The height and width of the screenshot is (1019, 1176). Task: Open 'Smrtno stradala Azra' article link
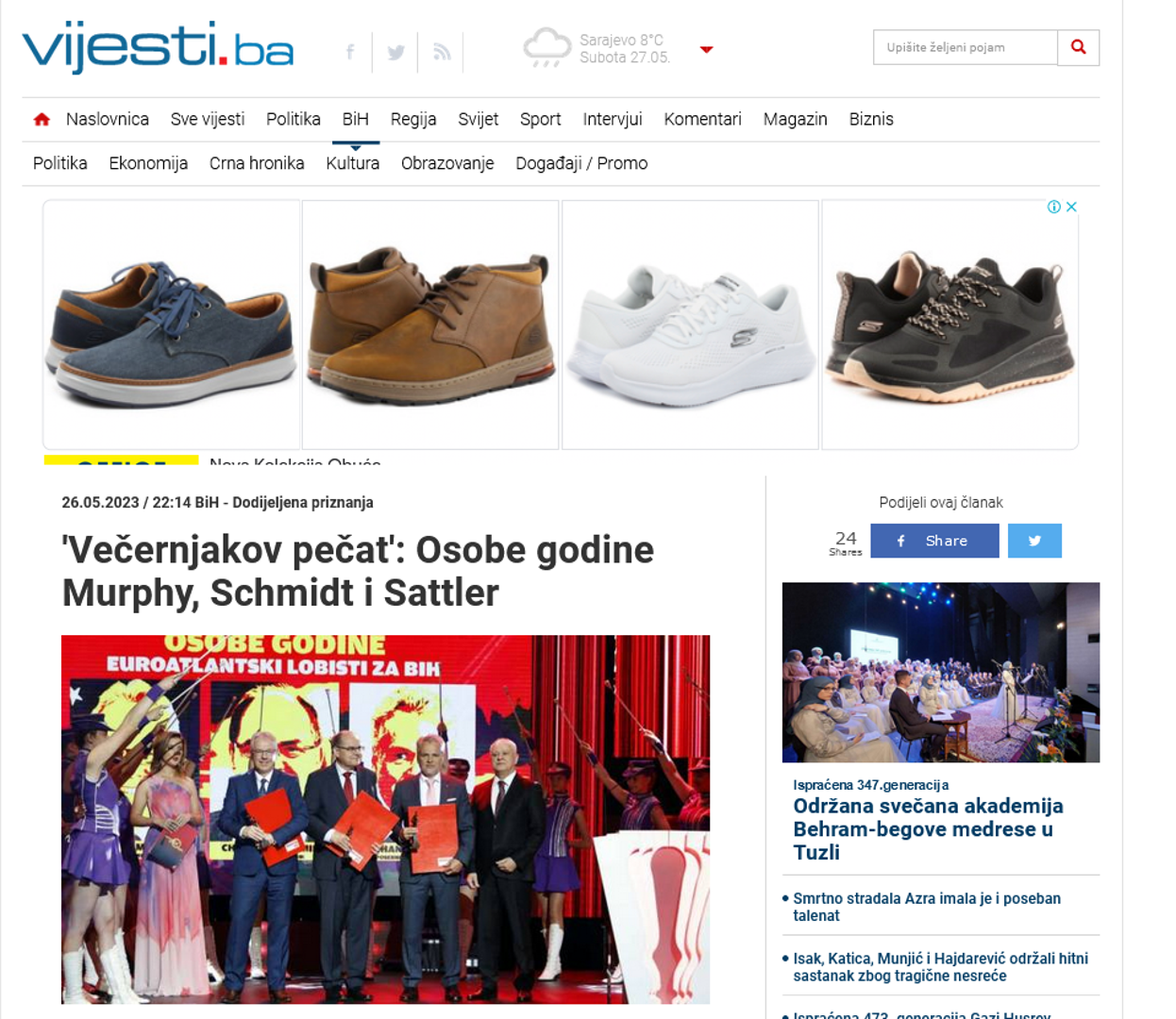coord(927,907)
